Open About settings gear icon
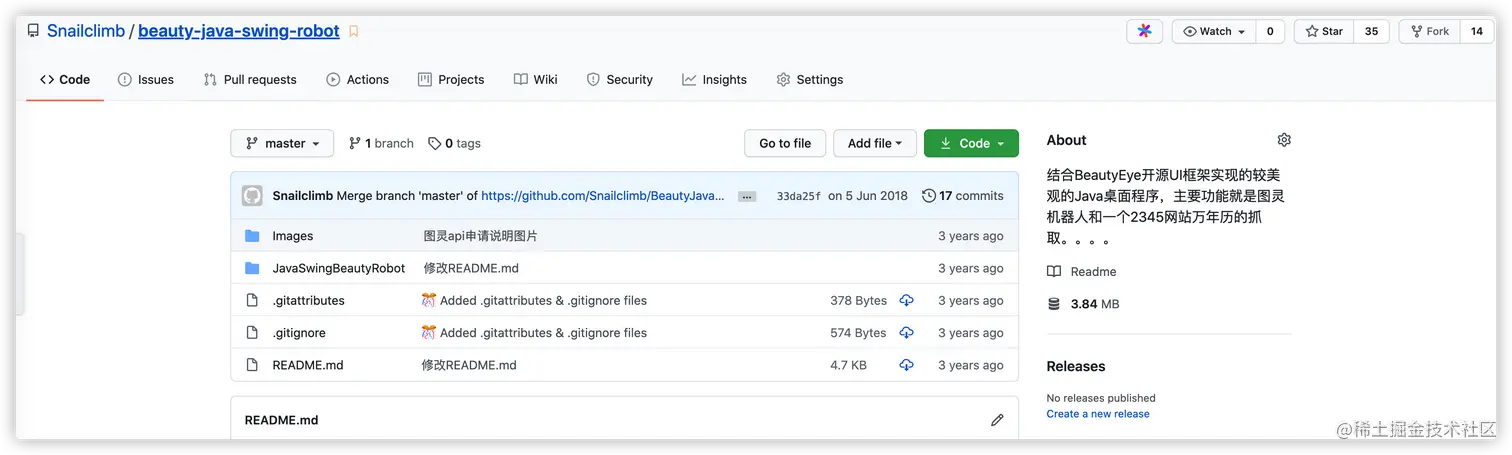The image size is (1512, 455). [x=1285, y=140]
